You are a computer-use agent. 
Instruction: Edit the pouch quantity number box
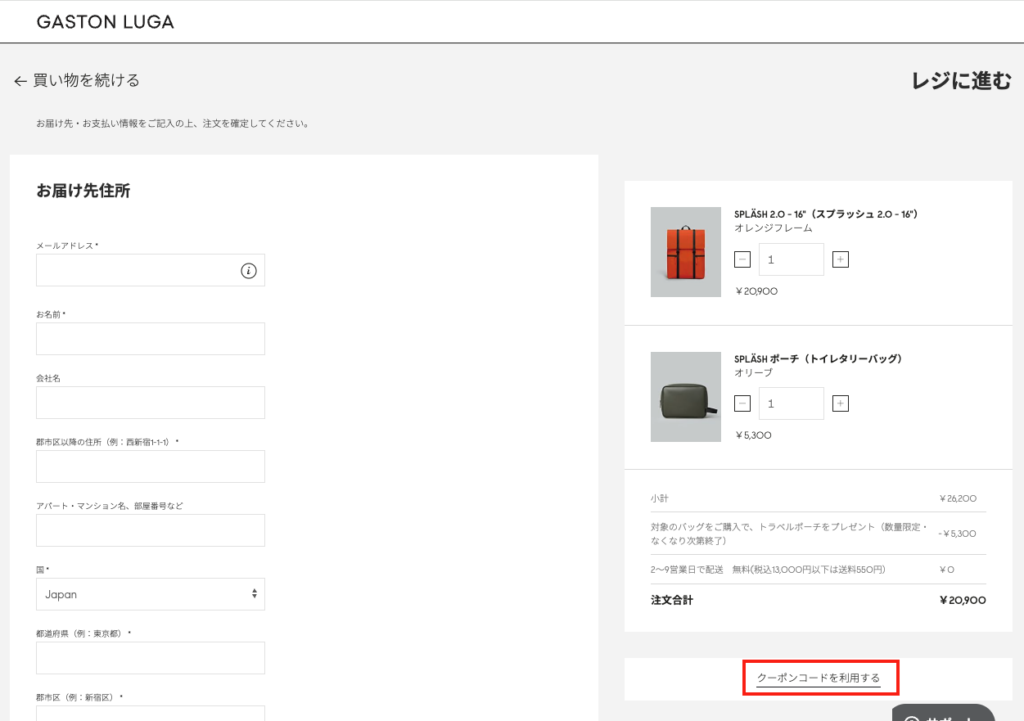(x=791, y=404)
